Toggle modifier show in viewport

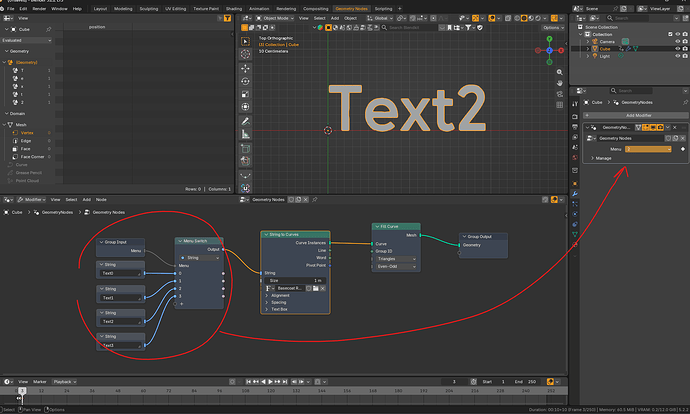[x=653, y=127]
